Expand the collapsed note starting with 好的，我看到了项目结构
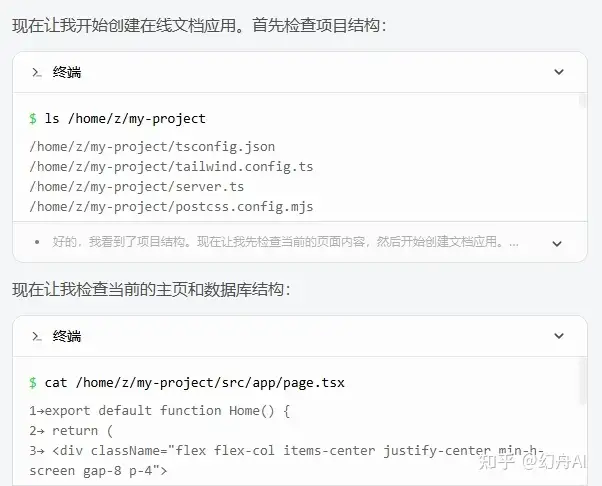This screenshot has height=486, width=602. tap(558, 243)
